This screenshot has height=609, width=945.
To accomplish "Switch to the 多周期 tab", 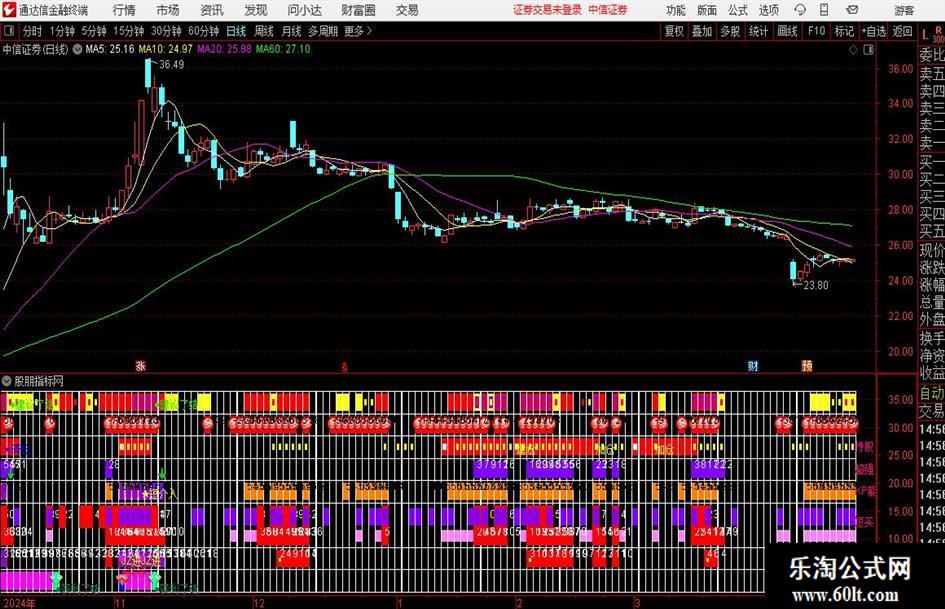I will tap(323, 31).
